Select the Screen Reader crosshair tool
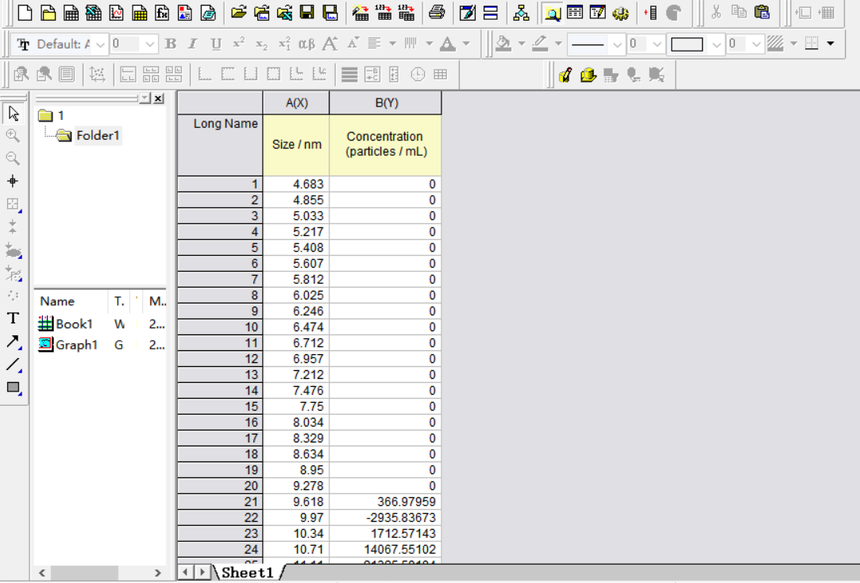 (x=13, y=181)
